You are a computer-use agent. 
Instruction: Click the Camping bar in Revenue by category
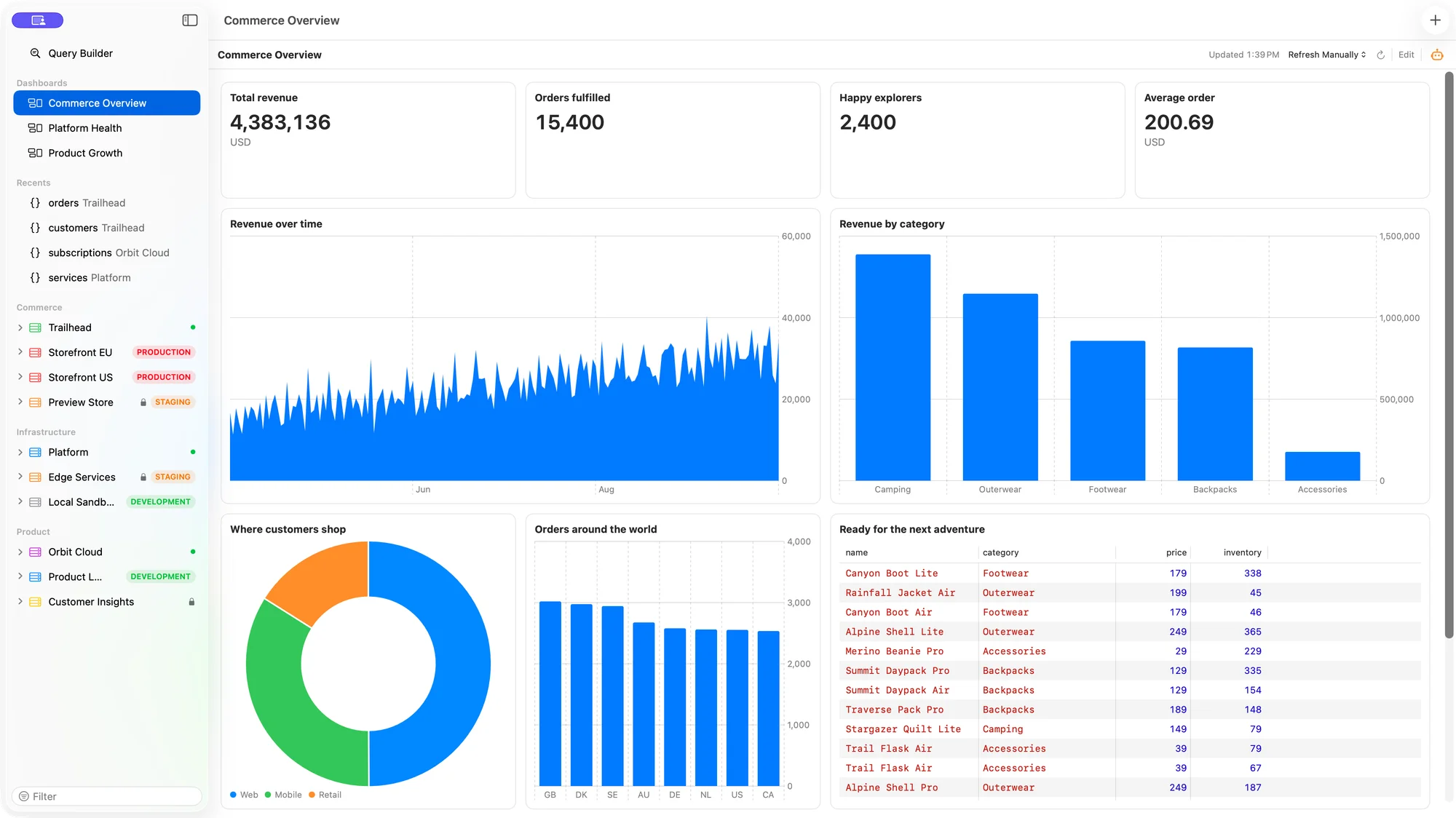click(x=893, y=367)
